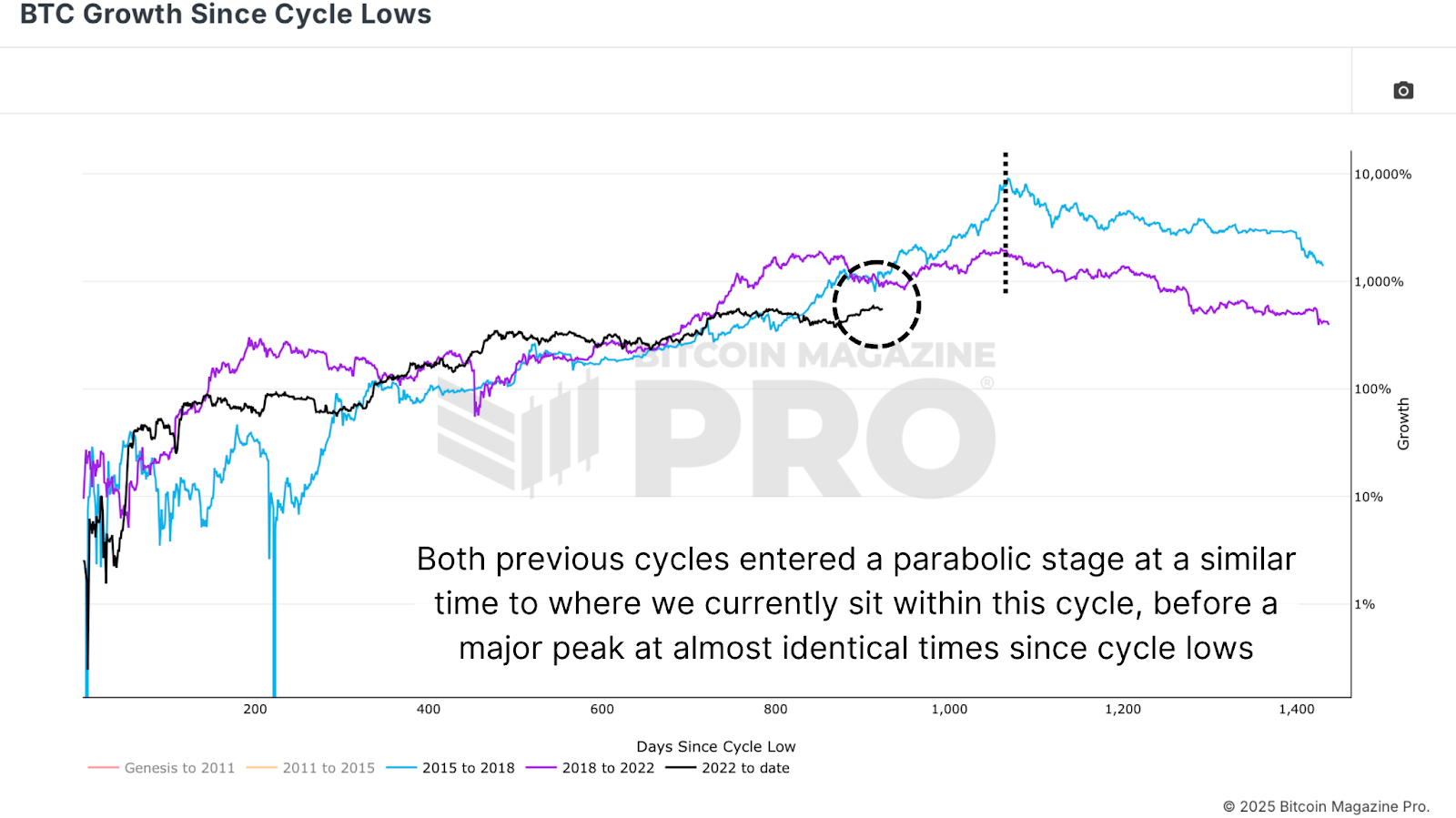The height and width of the screenshot is (818, 1456).
Task: Click the blue legend line swatch
Action: click(401, 768)
